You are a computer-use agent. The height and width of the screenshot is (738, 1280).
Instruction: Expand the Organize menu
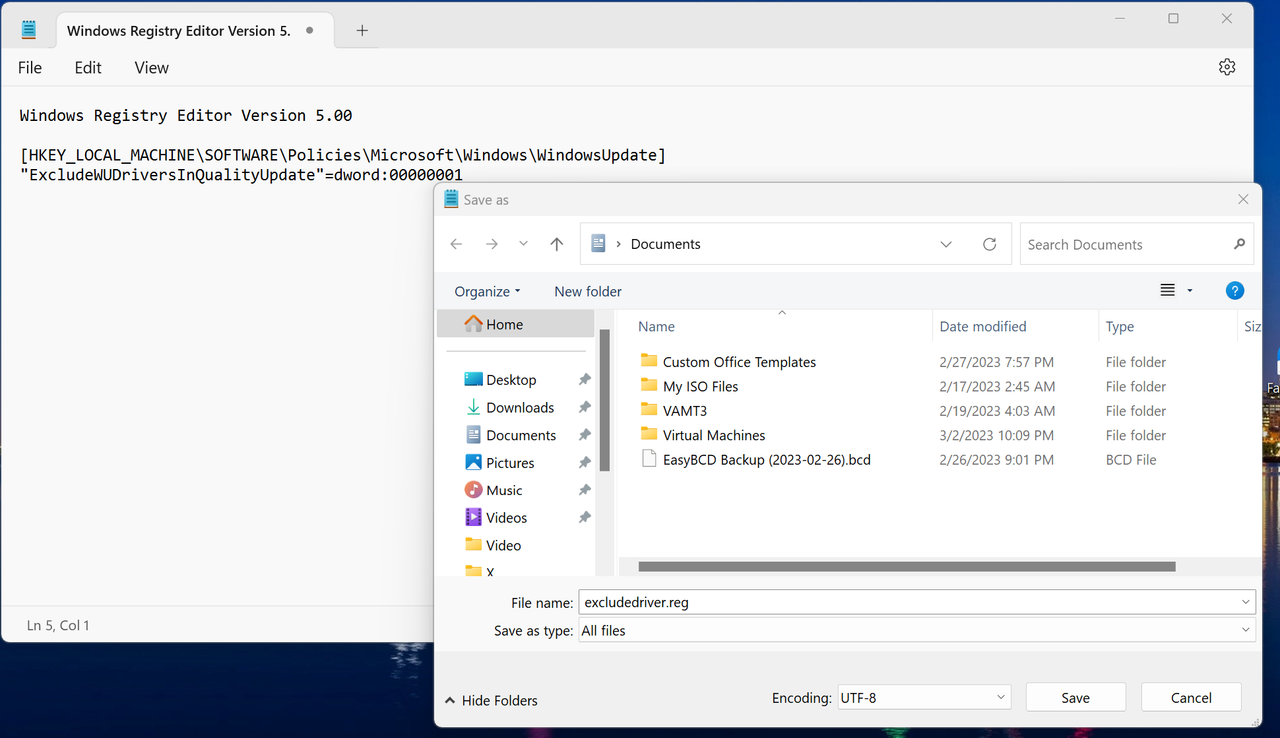coord(486,291)
